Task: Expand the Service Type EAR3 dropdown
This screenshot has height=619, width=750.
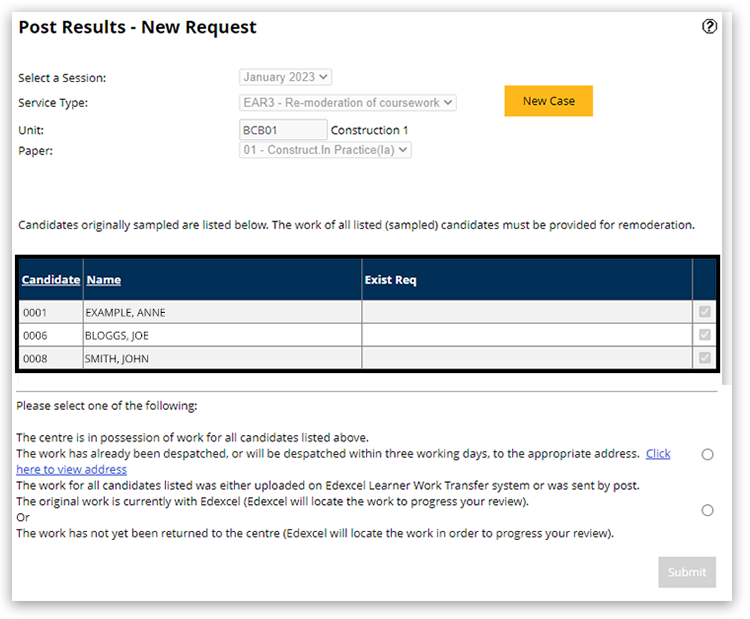Action: point(348,102)
